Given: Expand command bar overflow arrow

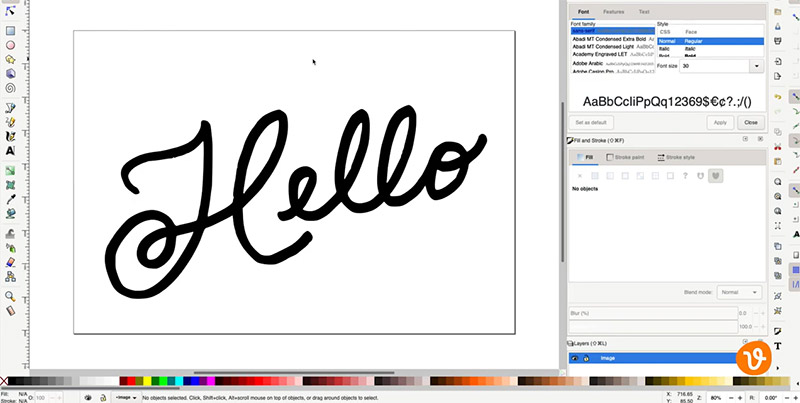Looking at the screenshot, I should tap(778, 368).
